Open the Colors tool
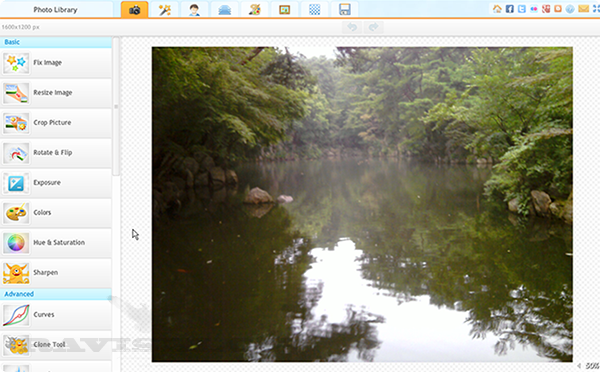Viewport: 600px width, 372px height. tap(56, 213)
